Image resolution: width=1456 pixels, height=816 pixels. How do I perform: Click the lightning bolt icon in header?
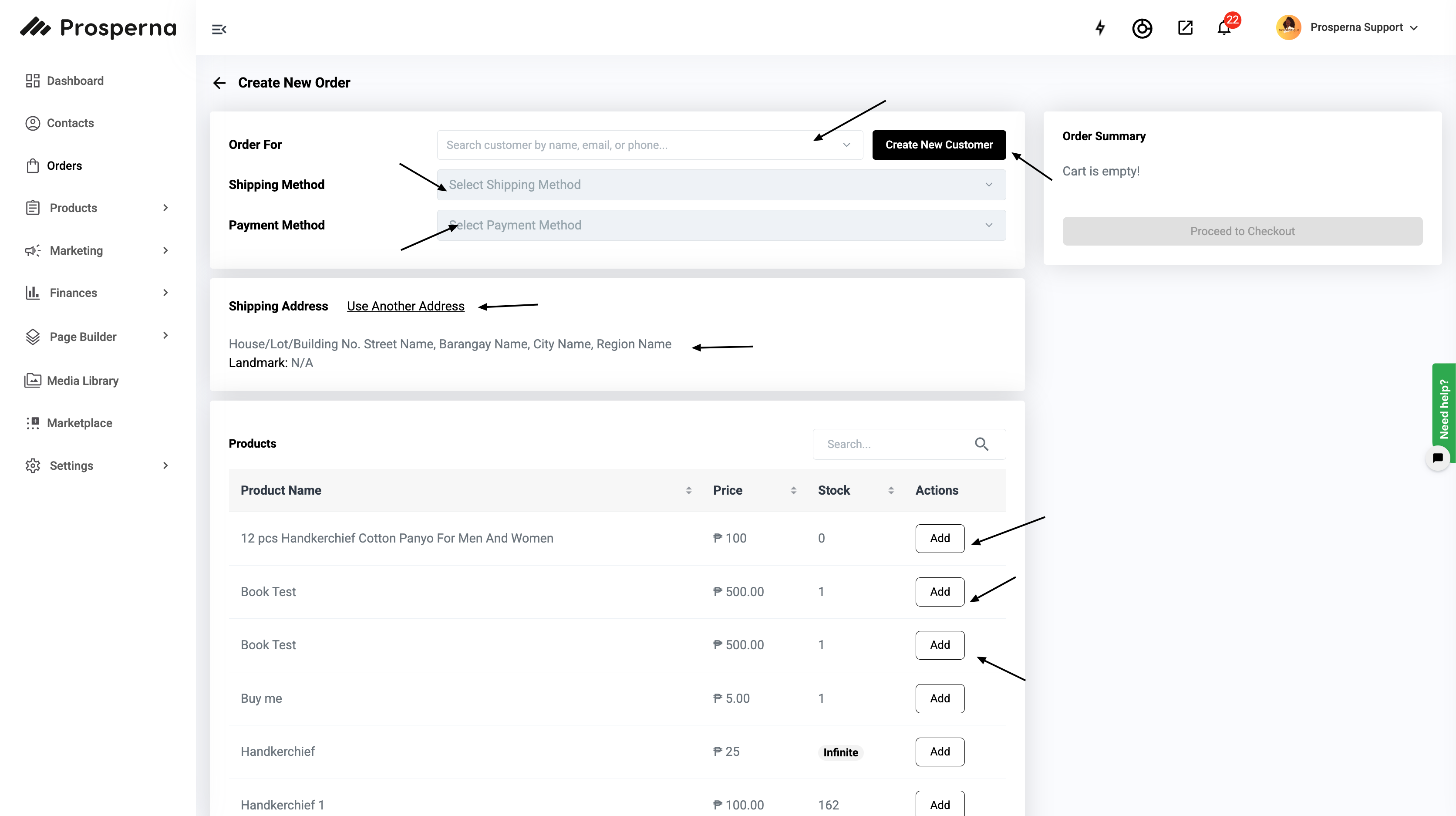pyautogui.click(x=1100, y=28)
